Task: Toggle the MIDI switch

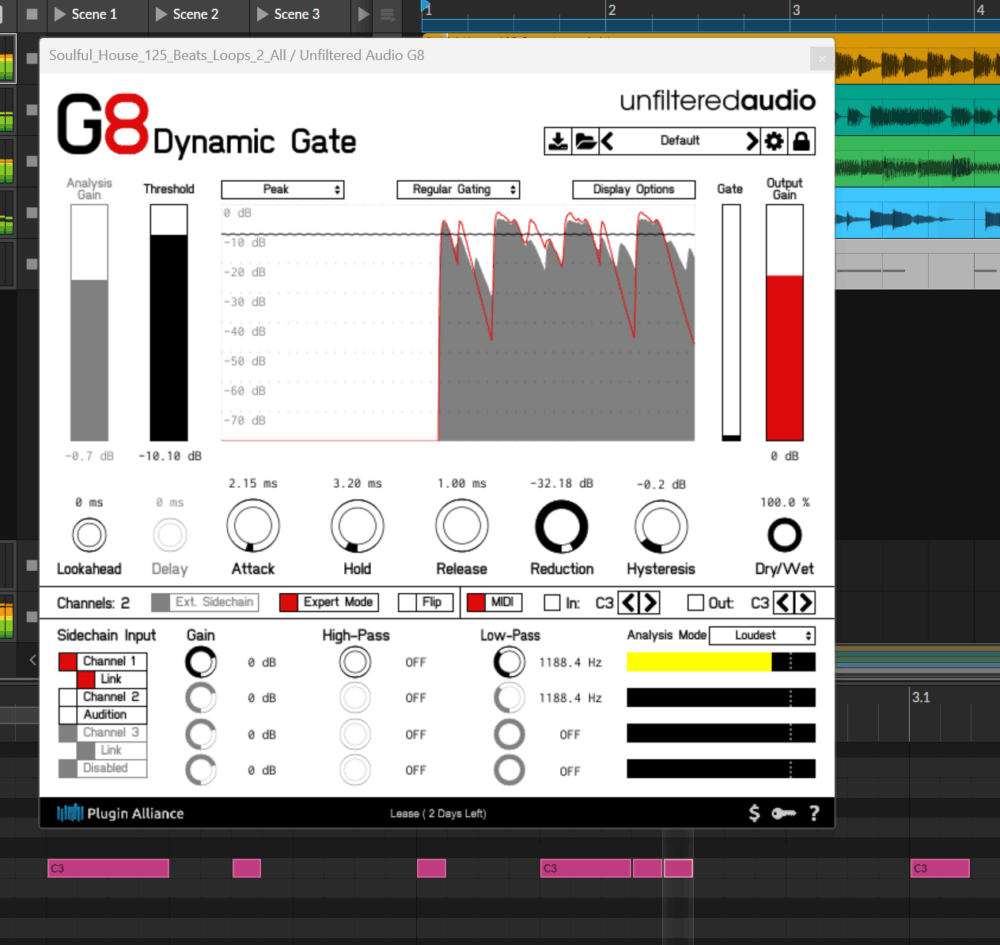Action: coord(494,603)
